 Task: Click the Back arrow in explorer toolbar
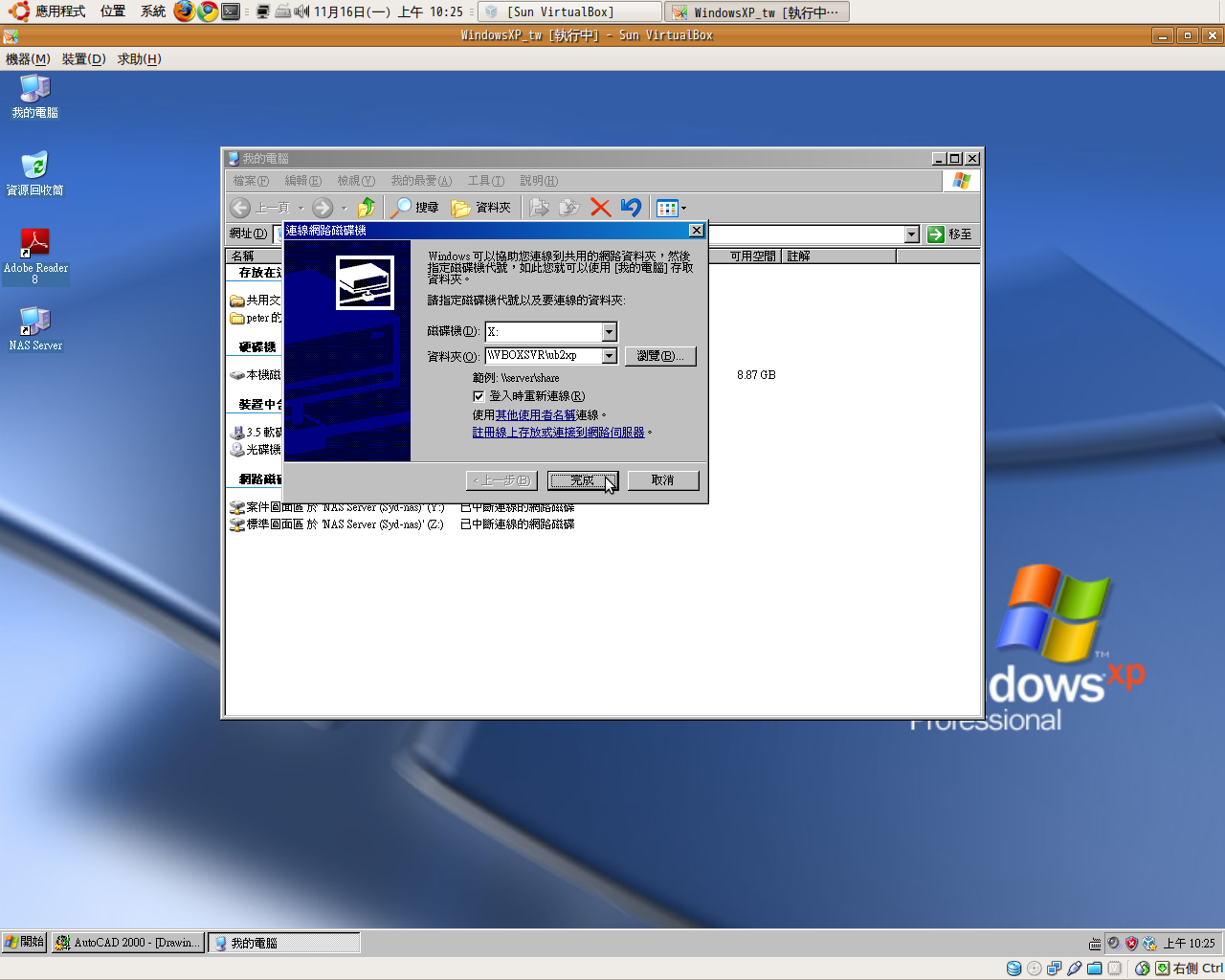(240, 208)
